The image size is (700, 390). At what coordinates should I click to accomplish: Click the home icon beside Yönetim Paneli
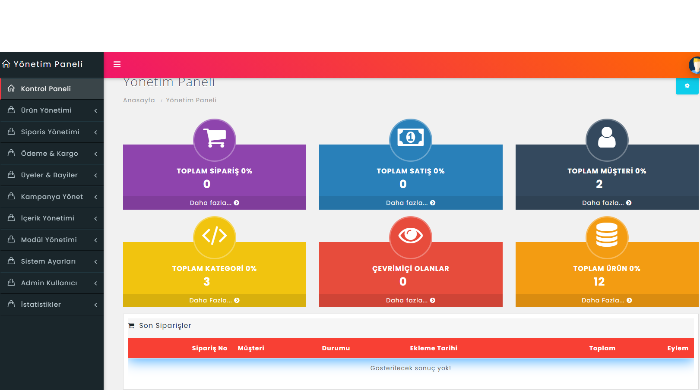pyautogui.click(x=6, y=64)
